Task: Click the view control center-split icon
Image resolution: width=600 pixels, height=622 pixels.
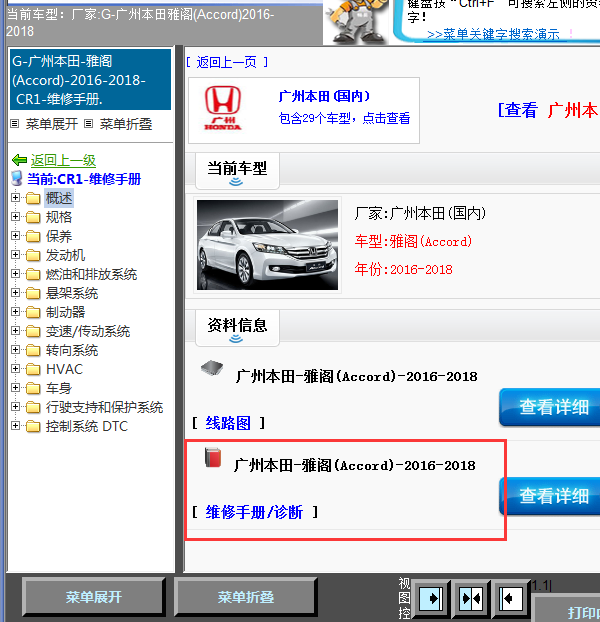Action: point(471,598)
